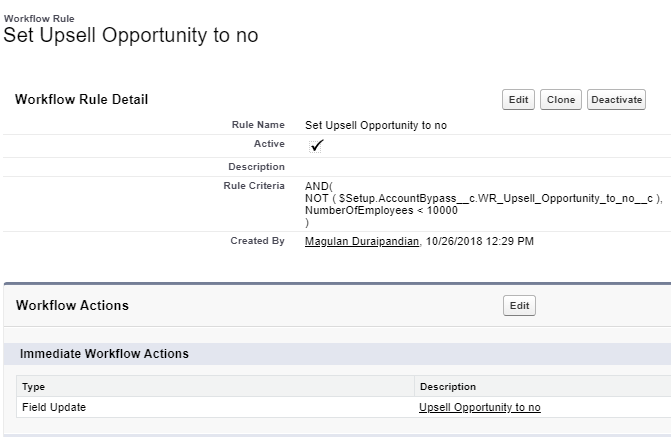This screenshot has height=437, width=671.
Task: Click the Workflow Actions section title
Action: [x=72, y=306]
